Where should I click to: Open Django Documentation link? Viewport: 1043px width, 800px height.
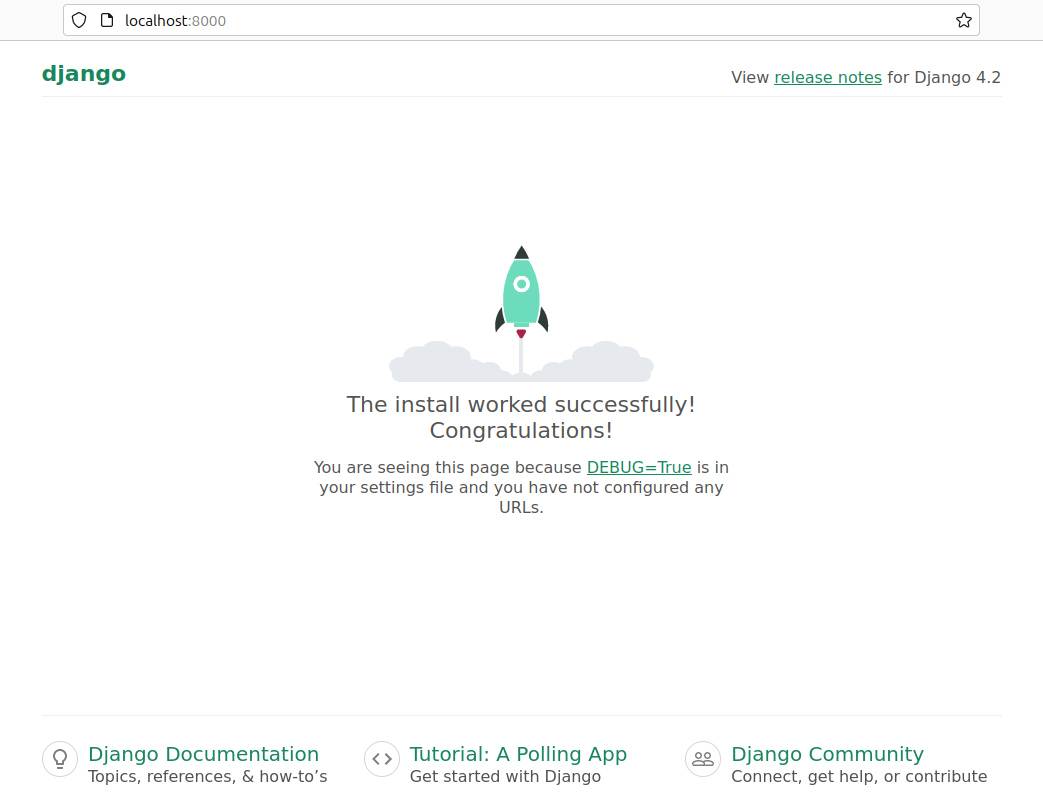pos(204,754)
